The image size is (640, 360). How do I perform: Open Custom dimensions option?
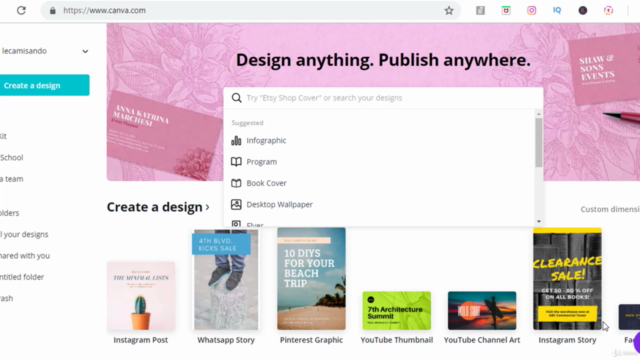610,209
